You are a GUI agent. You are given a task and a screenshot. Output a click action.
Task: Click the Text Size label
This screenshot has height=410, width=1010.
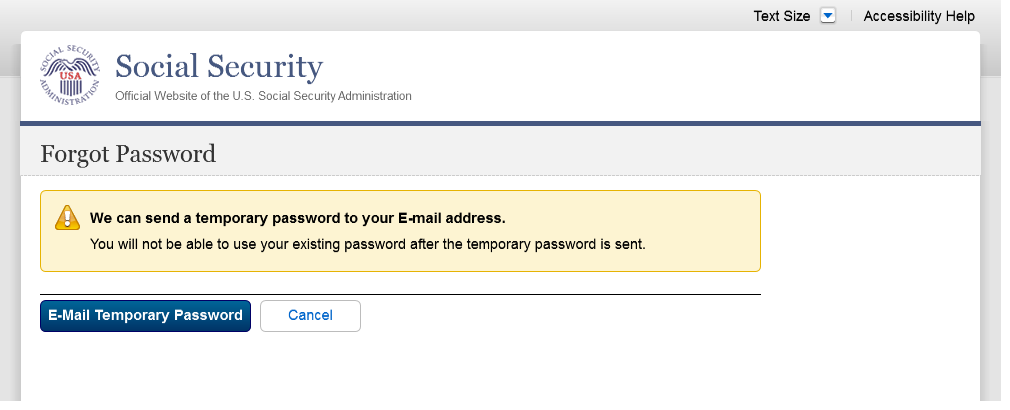click(781, 16)
